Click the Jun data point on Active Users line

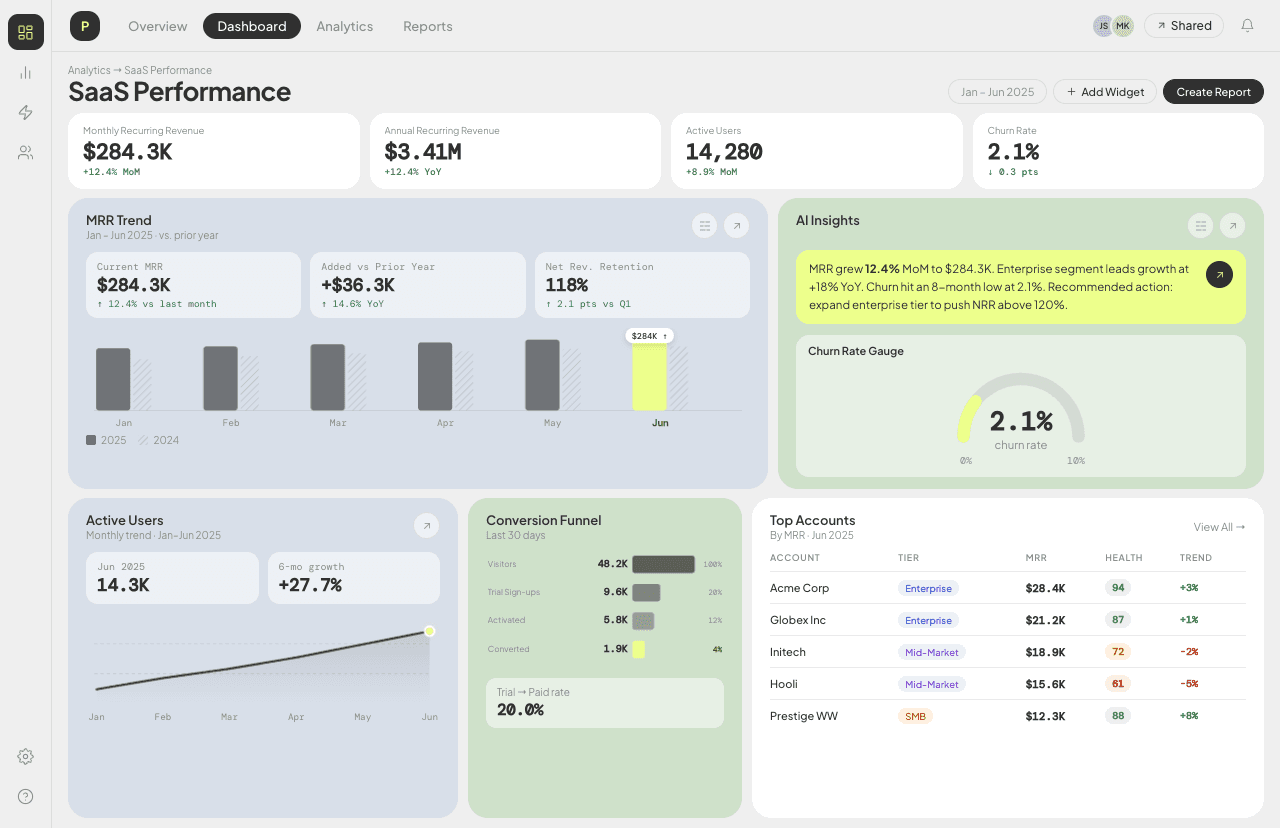429,631
